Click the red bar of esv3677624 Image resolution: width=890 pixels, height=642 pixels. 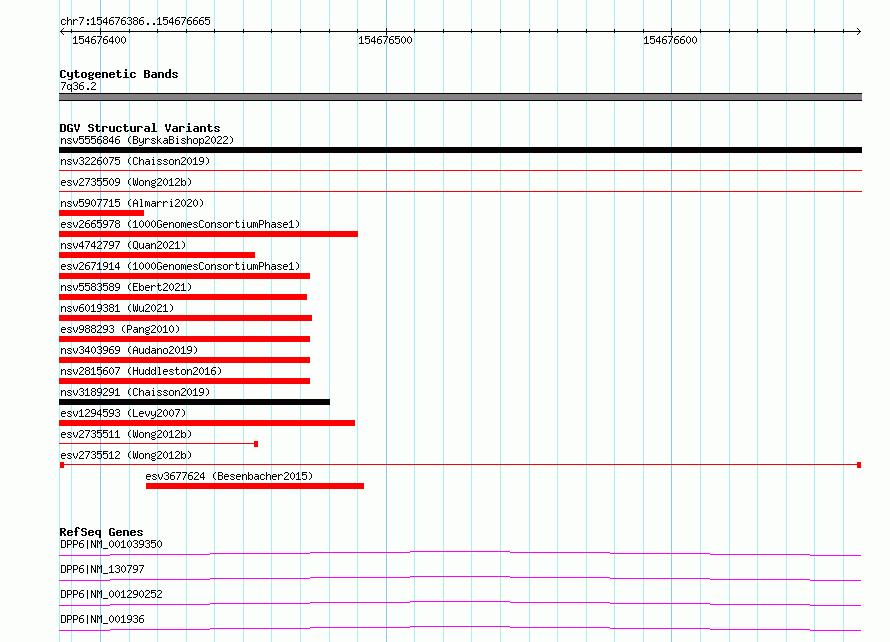(255, 486)
